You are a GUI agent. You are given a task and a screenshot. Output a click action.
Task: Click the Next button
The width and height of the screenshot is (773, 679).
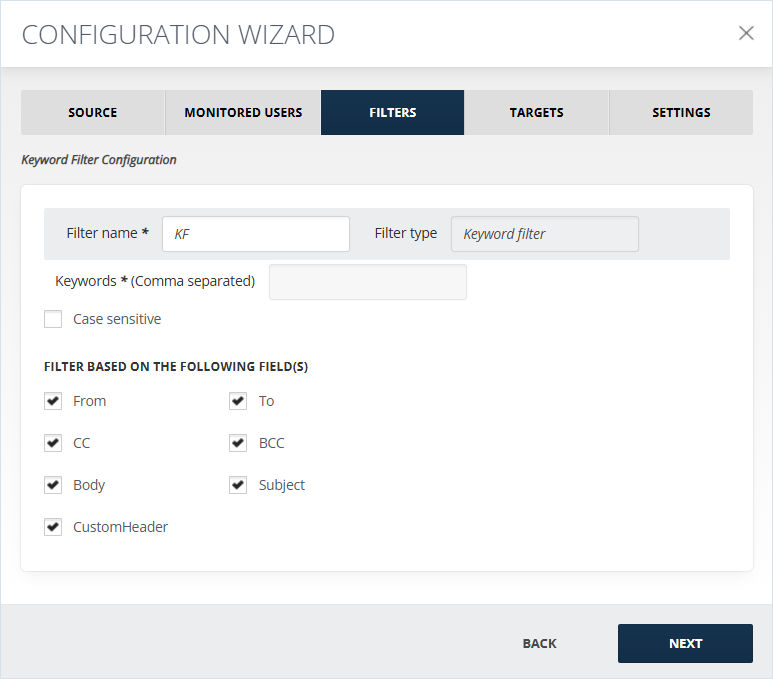[x=685, y=643]
